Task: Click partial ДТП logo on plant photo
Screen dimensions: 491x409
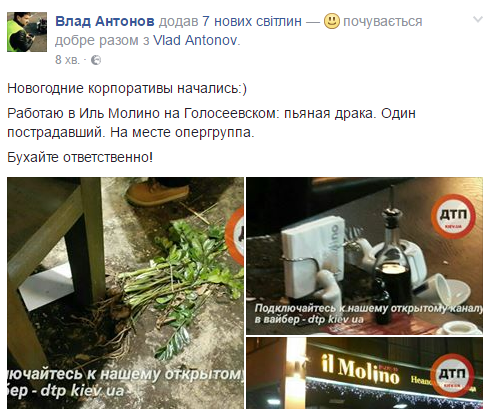Action: click(235, 236)
